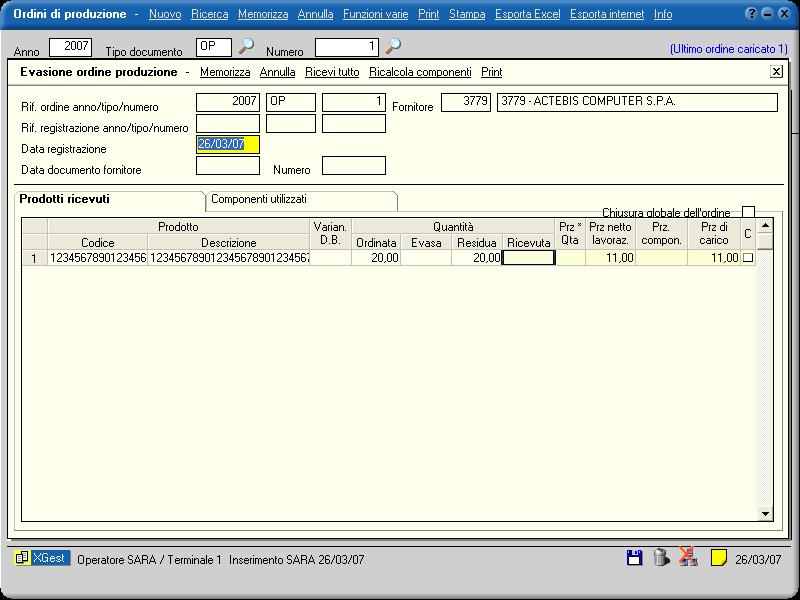Click Ordinata value 20,00 in row 1
The image size is (800, 600).
[376, 258]
